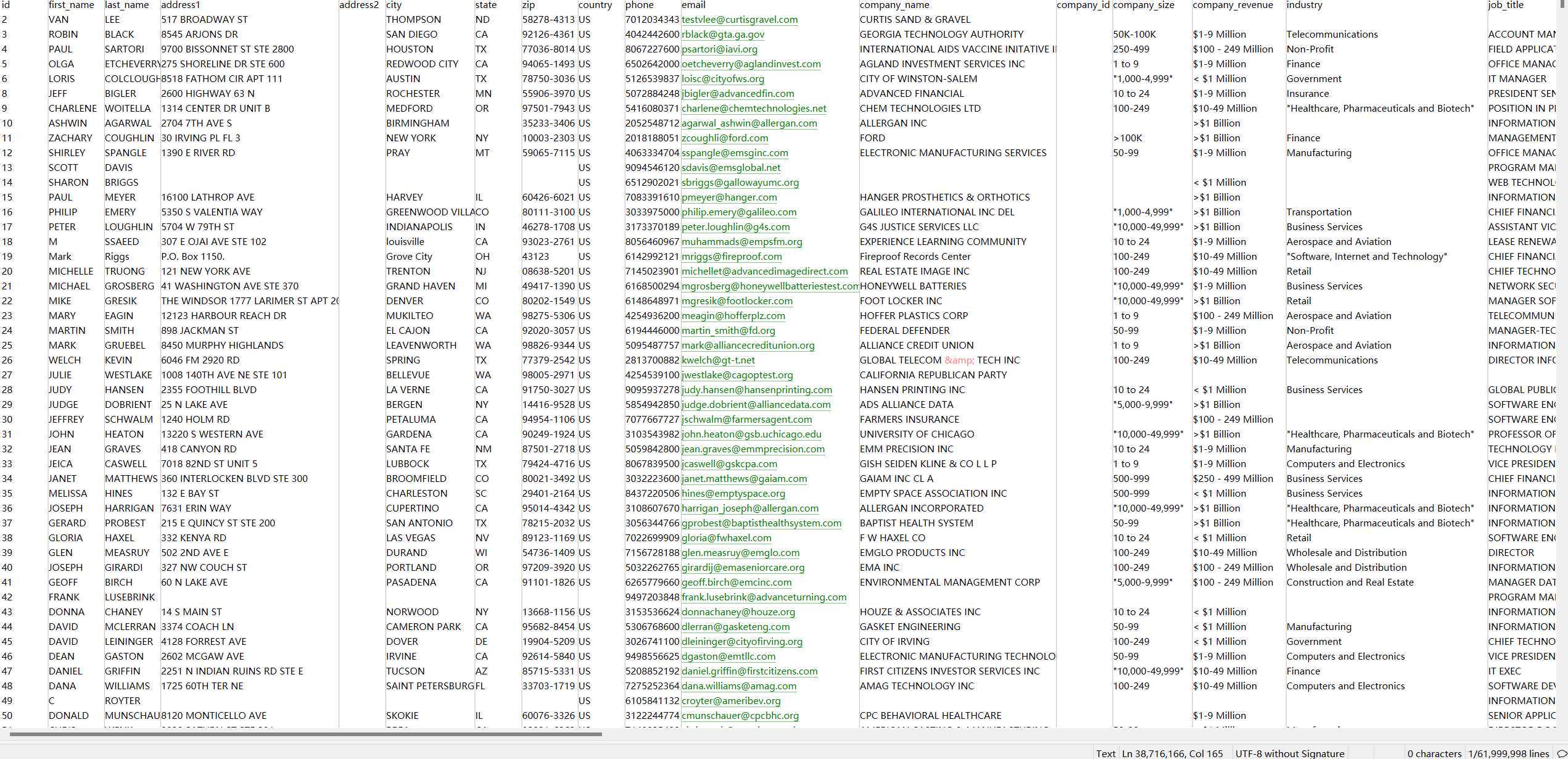Screen dimensions: 1568x759
Task: Click the SAINT PETERSBURG city cell
Action: 430,686
